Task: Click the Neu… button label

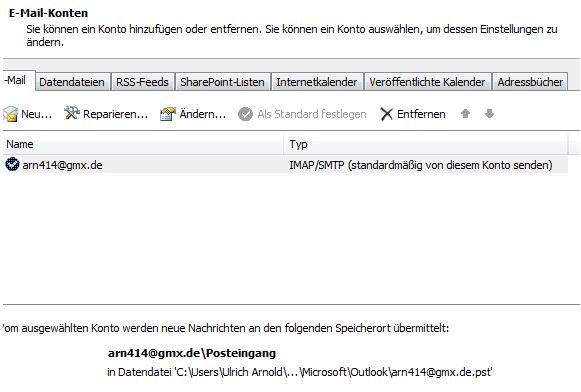Action: pos(36,114)
